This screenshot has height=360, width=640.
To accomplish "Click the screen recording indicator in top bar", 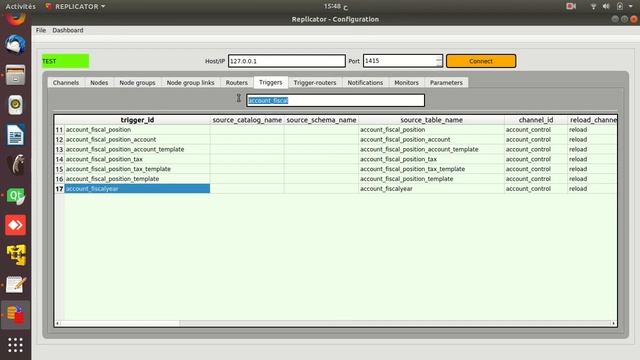I will (x=571, y=6).
